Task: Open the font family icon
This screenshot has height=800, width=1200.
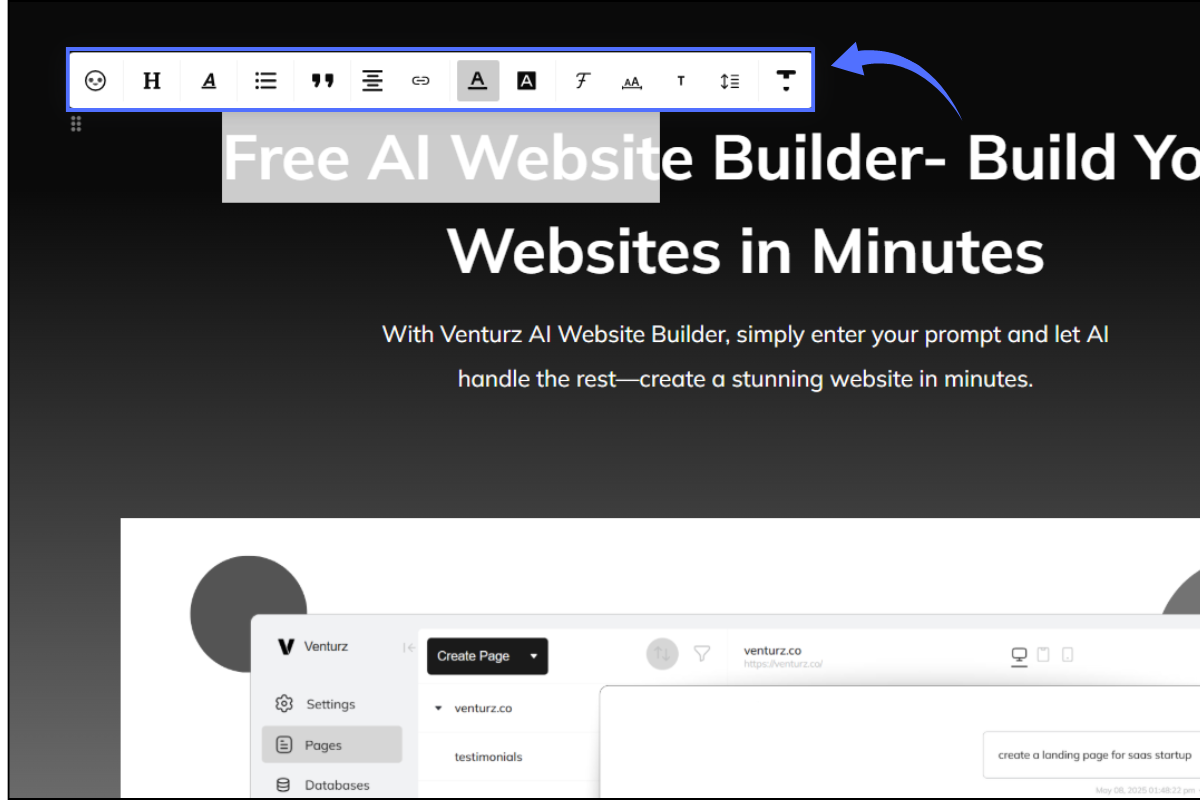Action: point(582,81)
